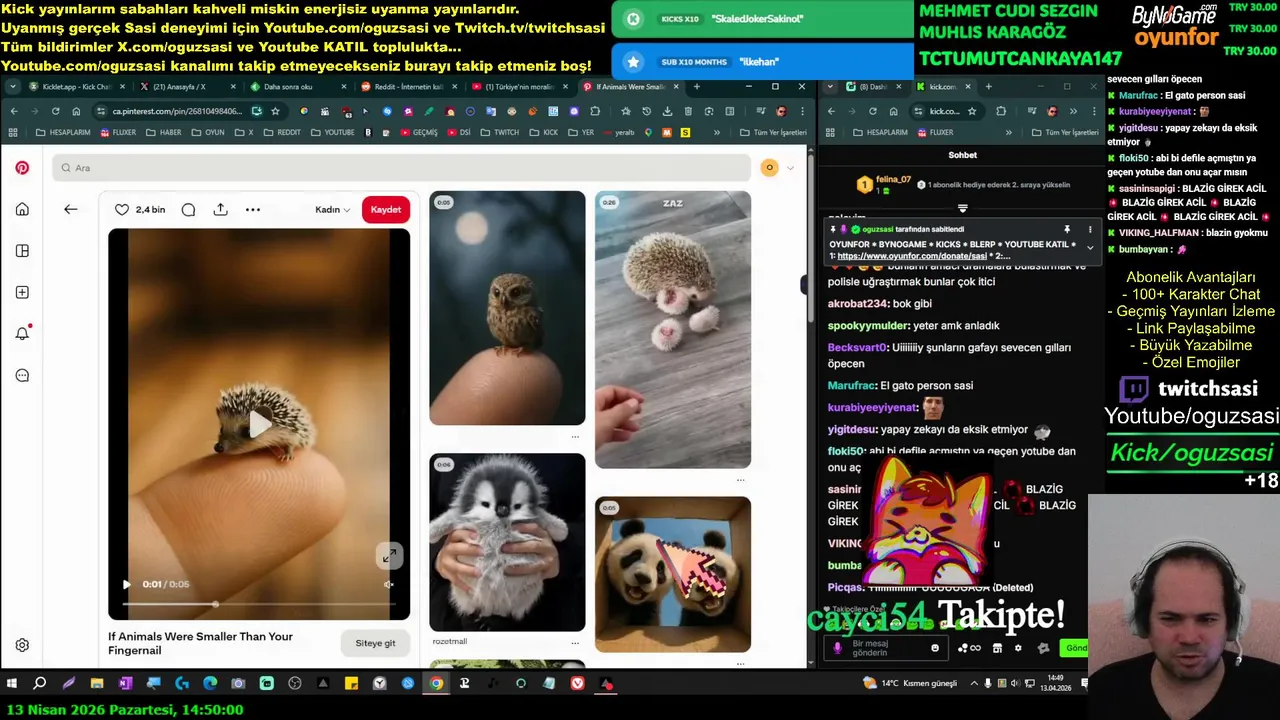
Task: Mute the hedgehog video sound
Action: point(389,584)
